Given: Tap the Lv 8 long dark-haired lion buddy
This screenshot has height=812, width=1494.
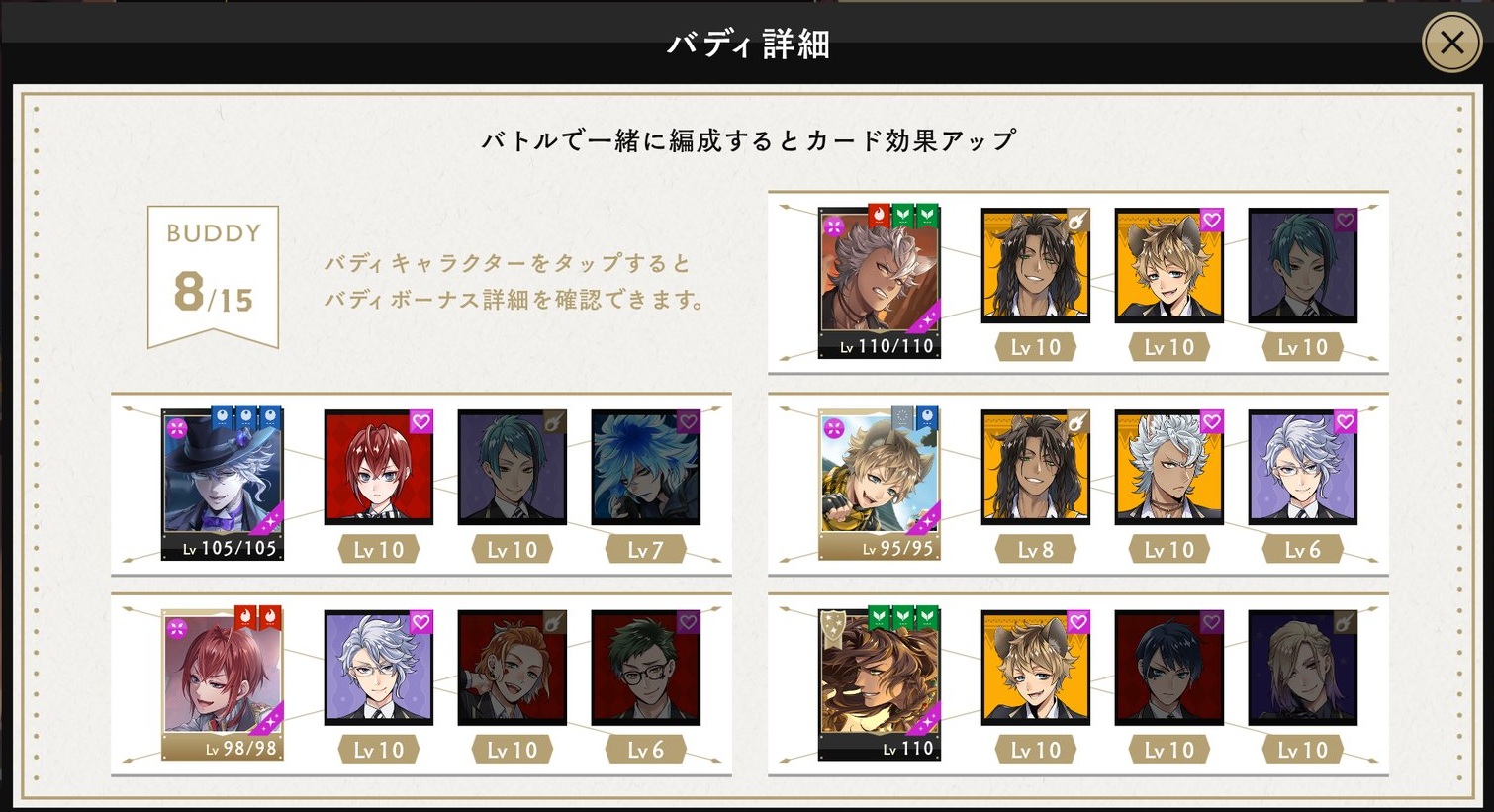Looking at the screenshot, I should coord(1035,467).
